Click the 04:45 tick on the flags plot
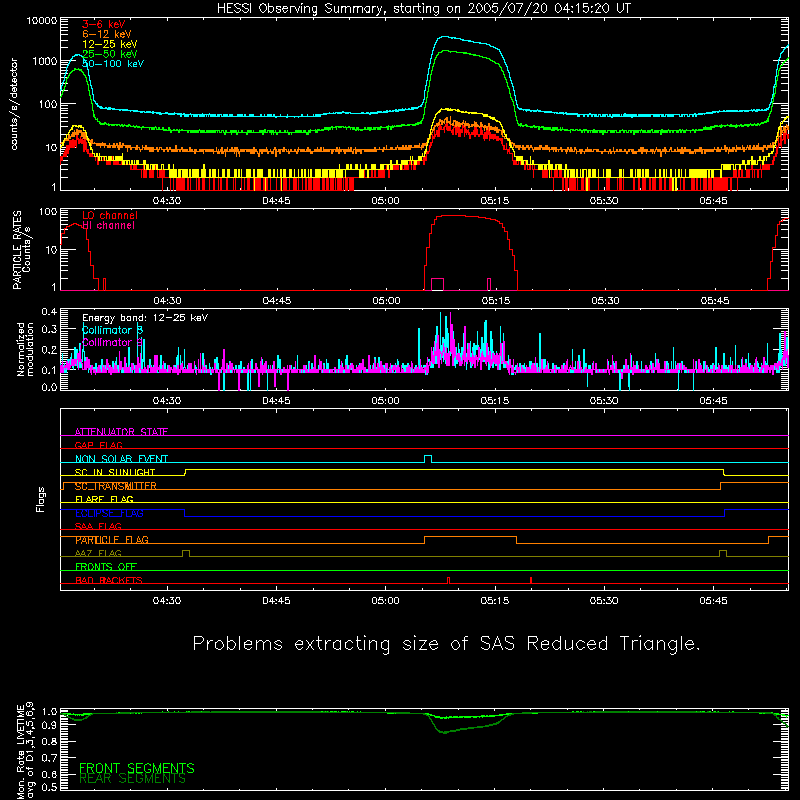 click(x=277, y=601)
